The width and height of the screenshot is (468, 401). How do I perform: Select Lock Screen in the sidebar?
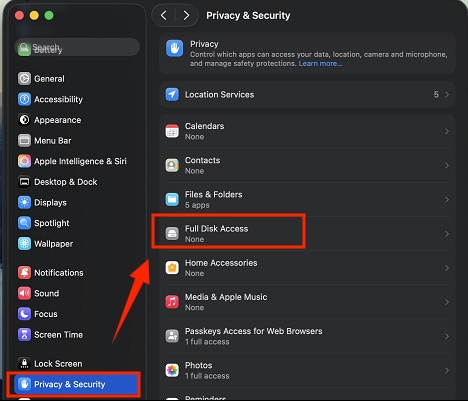pyautogui.click(x=76, y=364)
